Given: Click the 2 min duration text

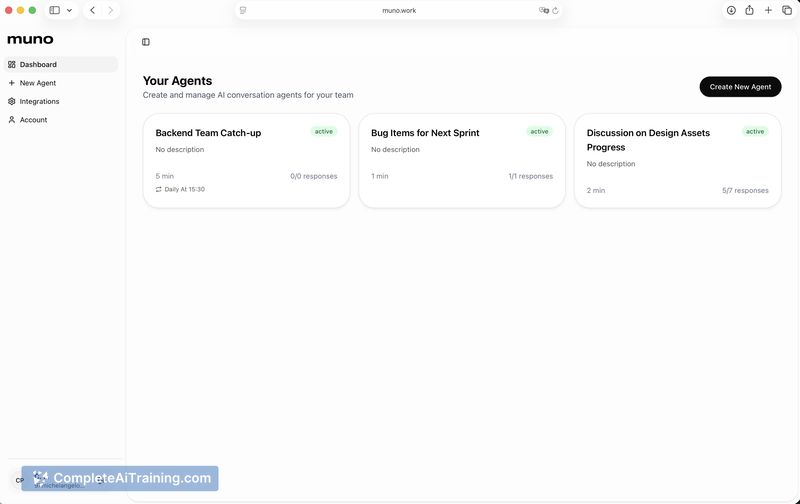Looking at the screenshot, I should pos(596,190).
